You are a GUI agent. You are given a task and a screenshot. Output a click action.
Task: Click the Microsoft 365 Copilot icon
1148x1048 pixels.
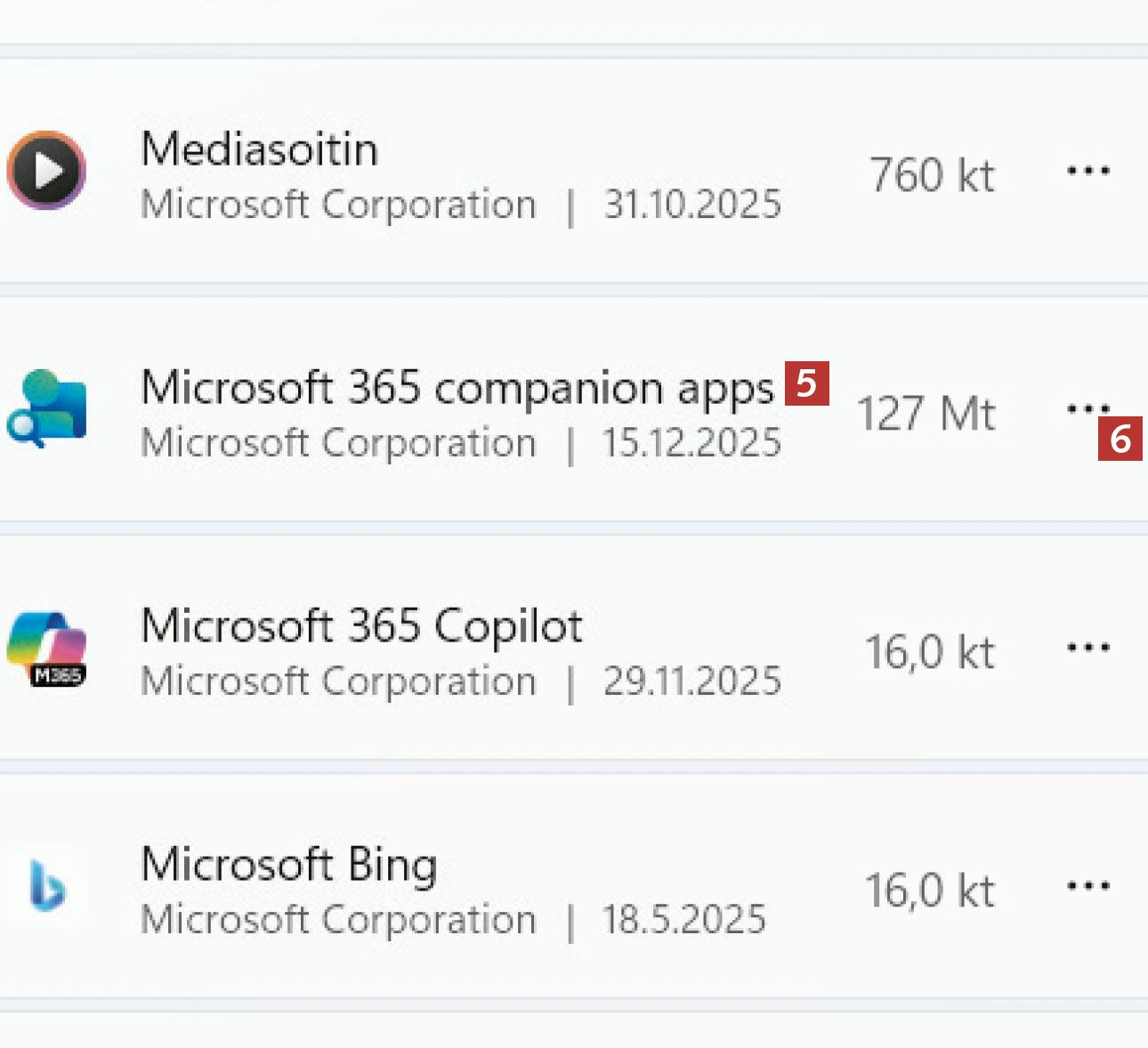click(46, 649)
